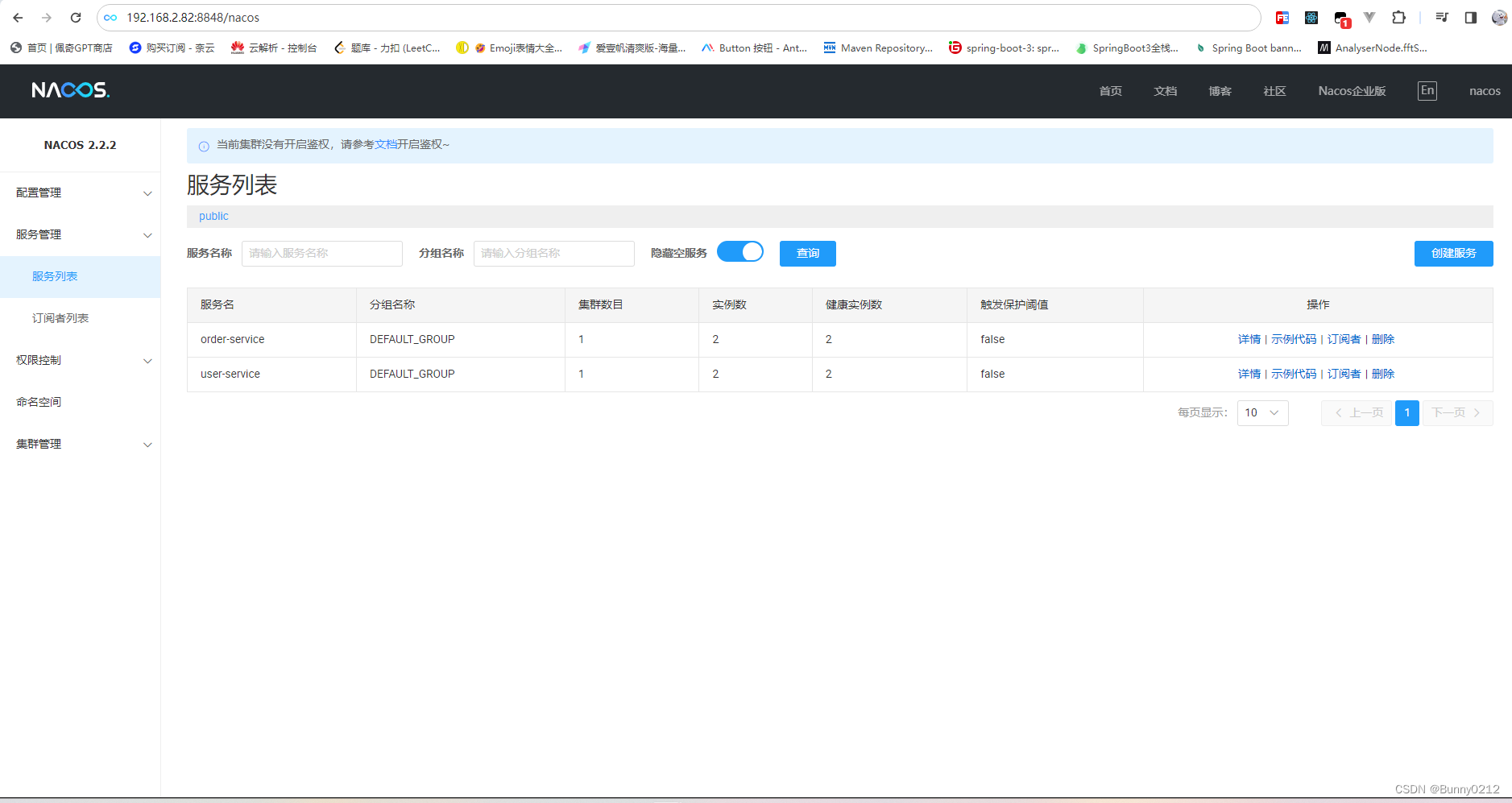Open the 云解析 - 控制台 bookmark

pos(274,48)
